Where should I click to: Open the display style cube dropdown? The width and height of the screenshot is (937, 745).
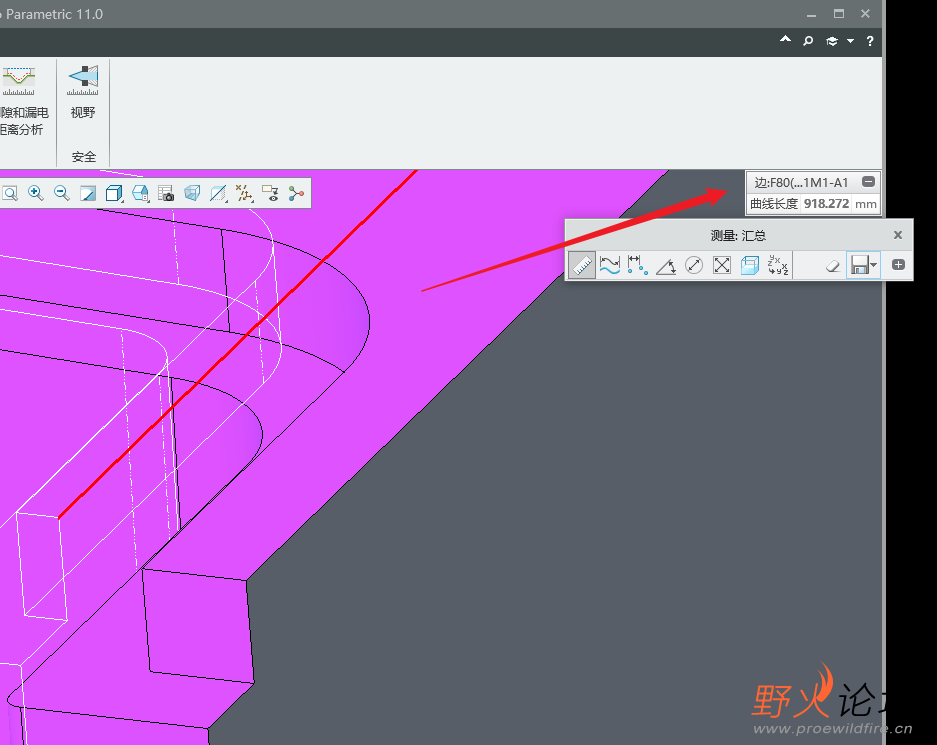pos(114,193)
